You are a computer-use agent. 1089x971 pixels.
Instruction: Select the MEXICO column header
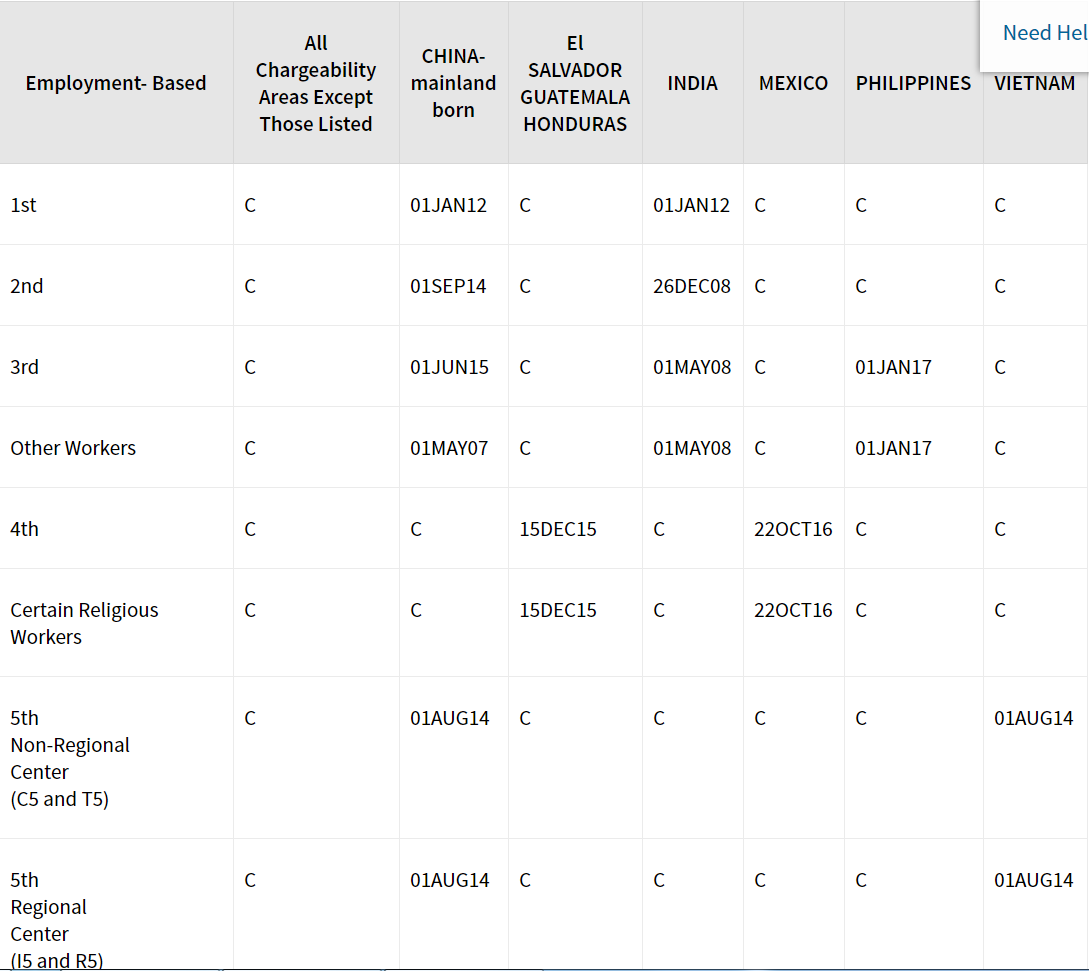pos(793,83)
